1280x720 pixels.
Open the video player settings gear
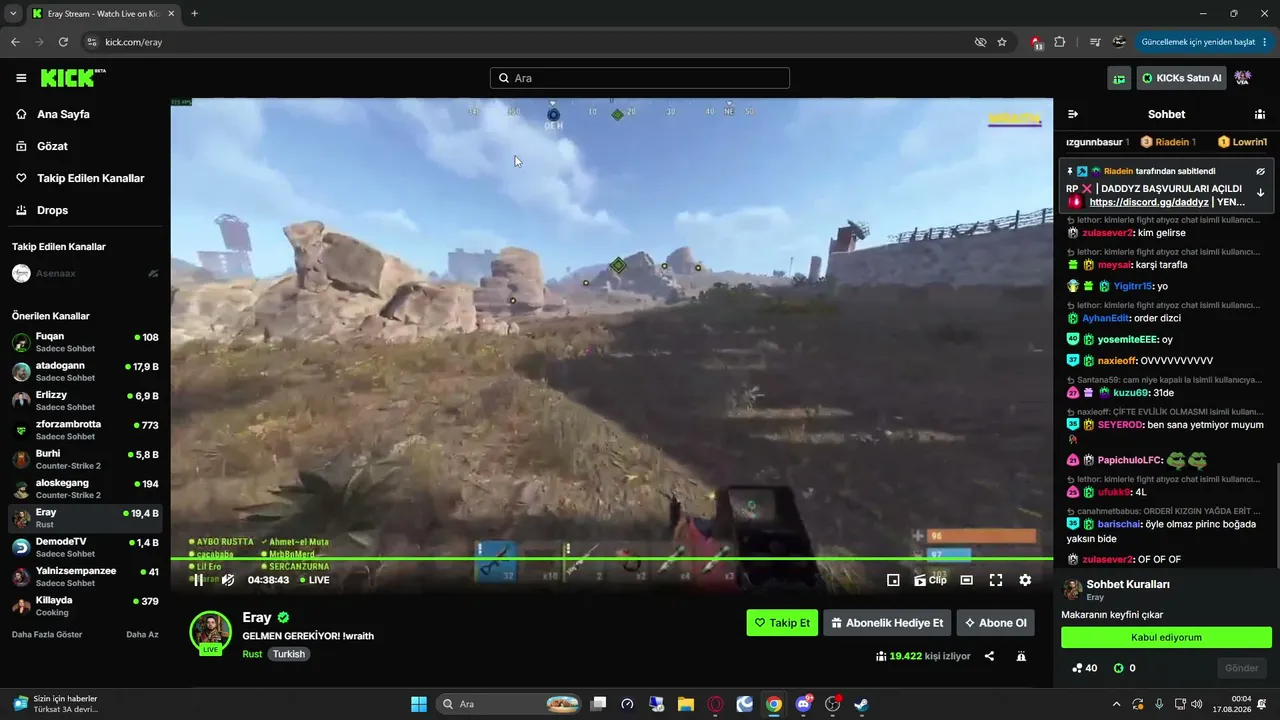1025,580
